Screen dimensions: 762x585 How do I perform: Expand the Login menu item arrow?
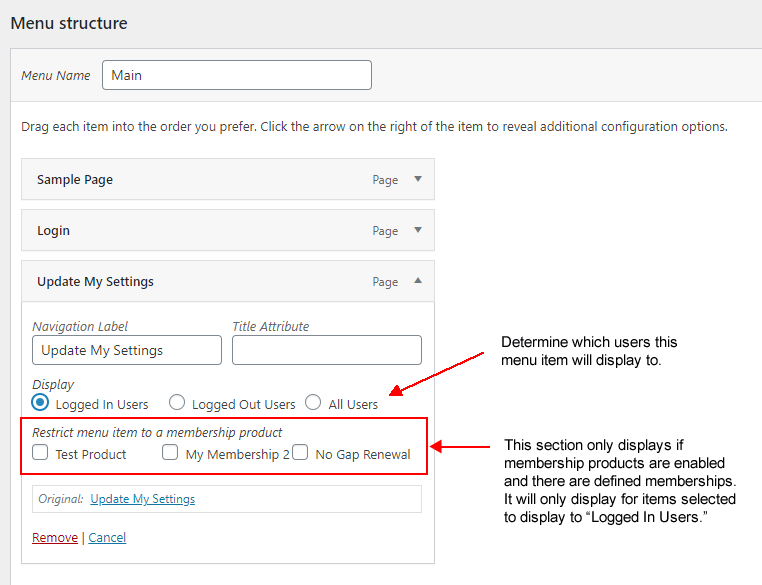[x=418, y=230]
